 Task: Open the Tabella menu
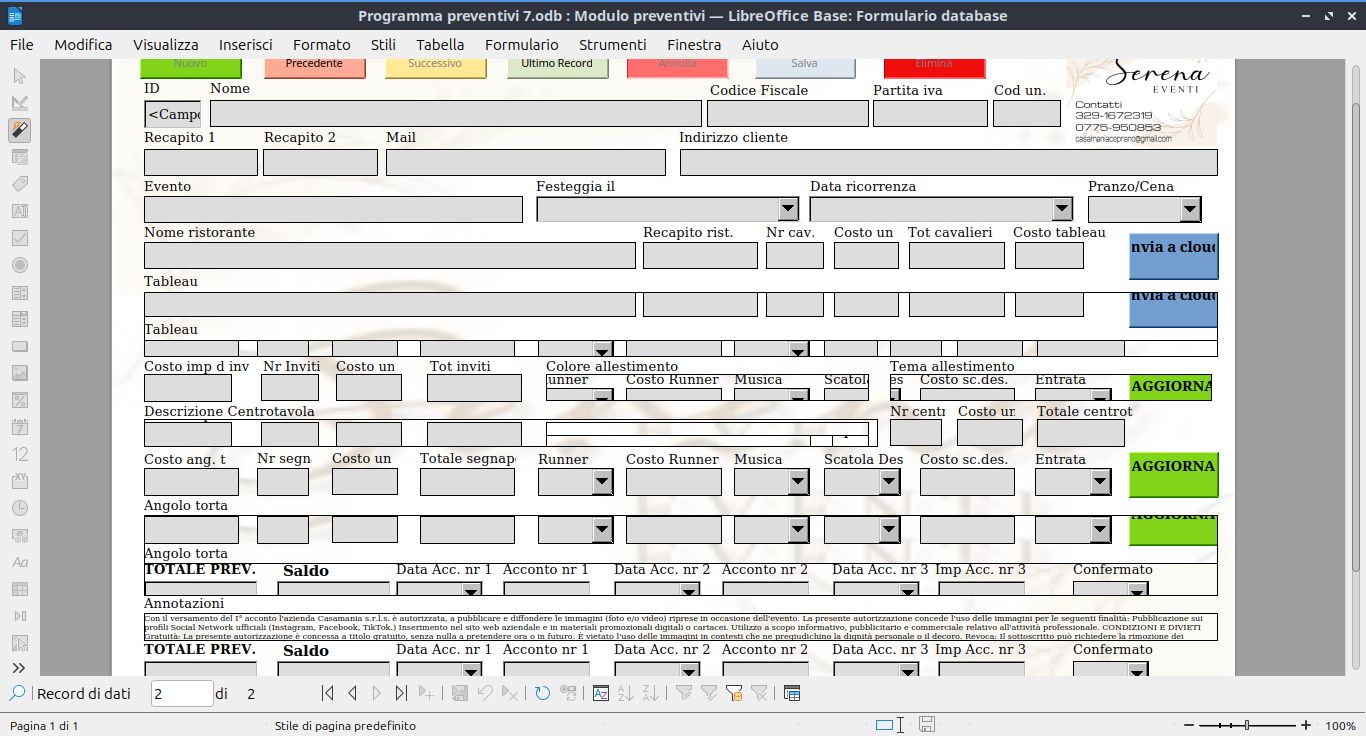click(x=440, y=44)
